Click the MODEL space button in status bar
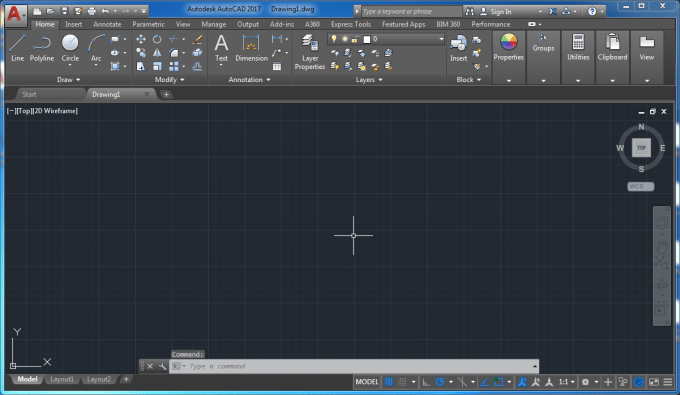Image resolution: width=680 pixels, height=395 pixels. tap(366, 382)
